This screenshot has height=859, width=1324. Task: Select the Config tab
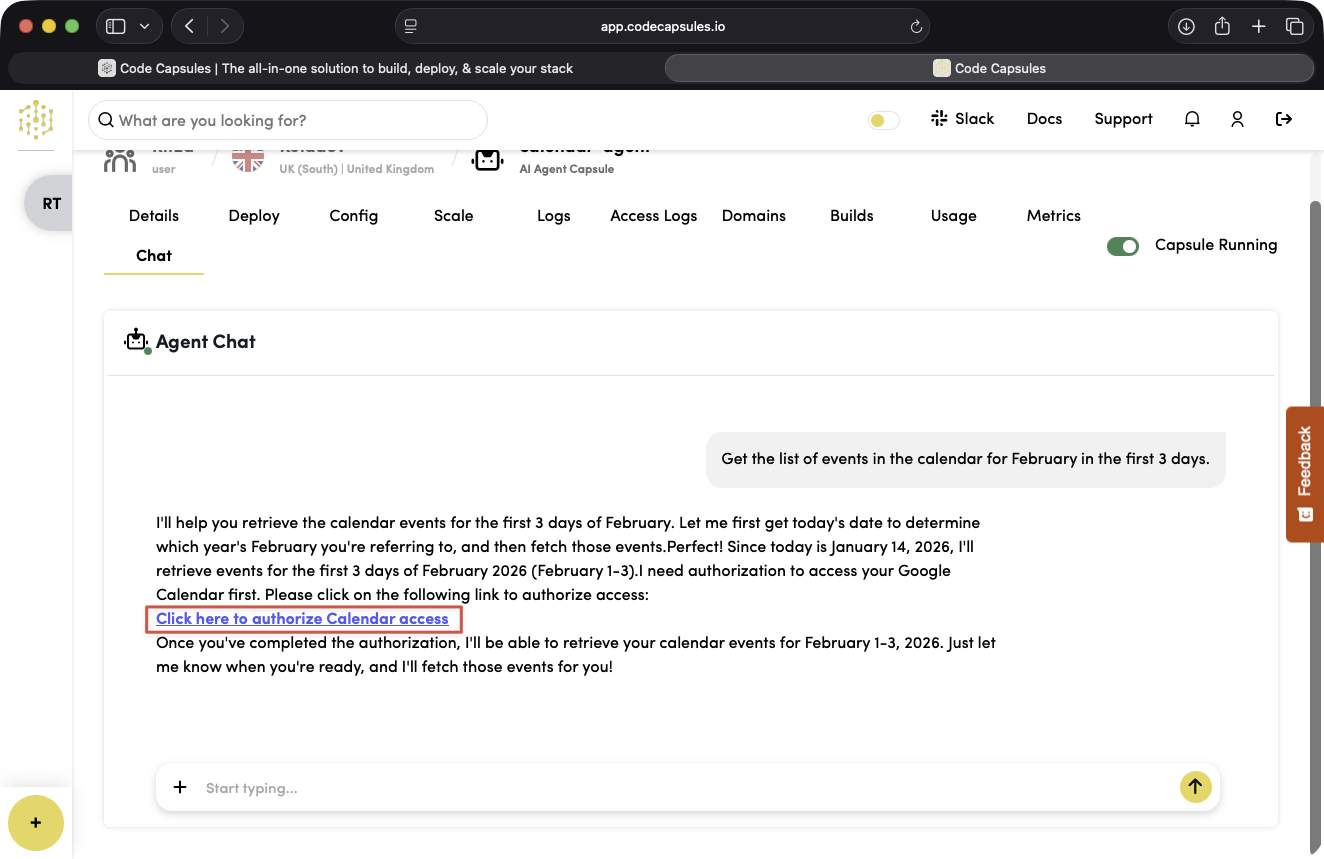pos(354,216)
